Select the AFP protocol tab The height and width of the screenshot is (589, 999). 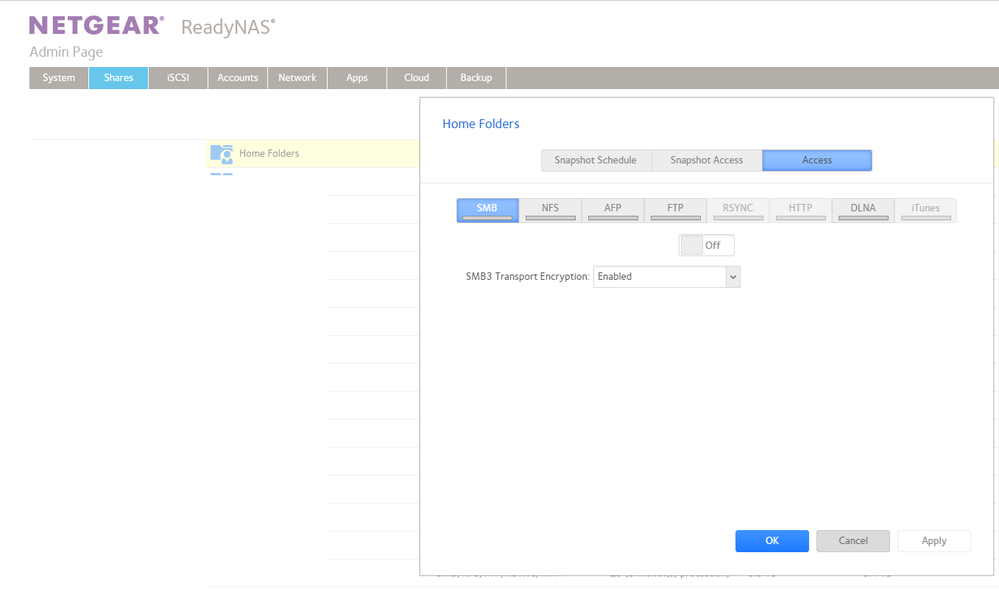613,209
